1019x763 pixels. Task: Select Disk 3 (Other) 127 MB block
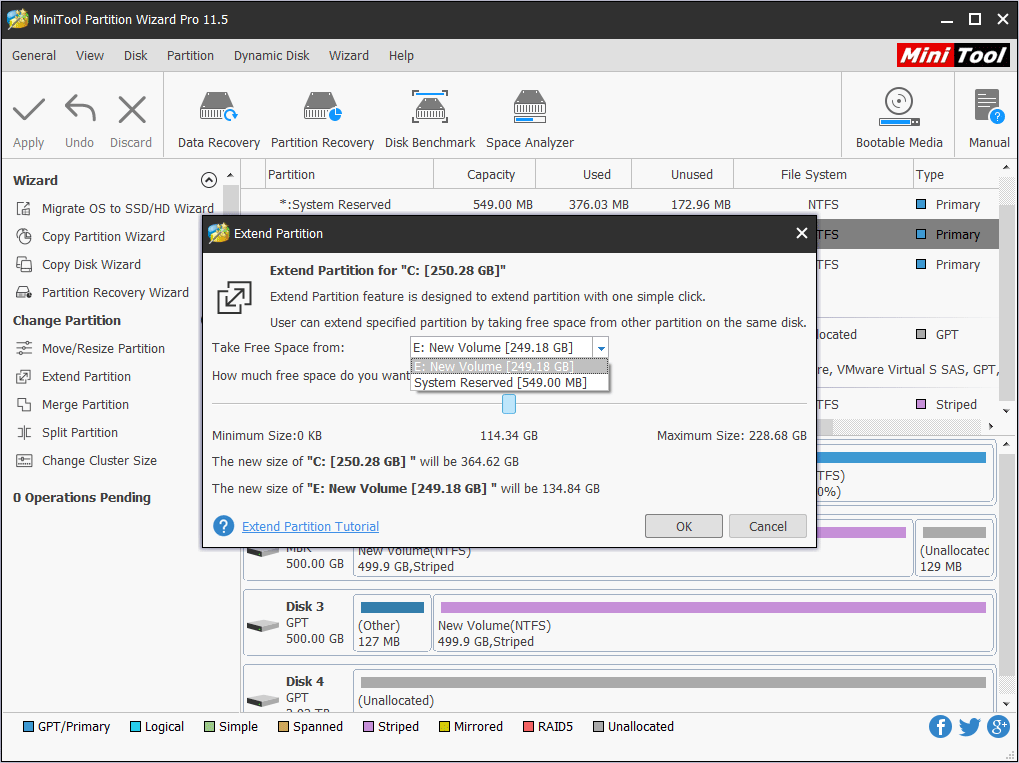[x=392, y=624]
